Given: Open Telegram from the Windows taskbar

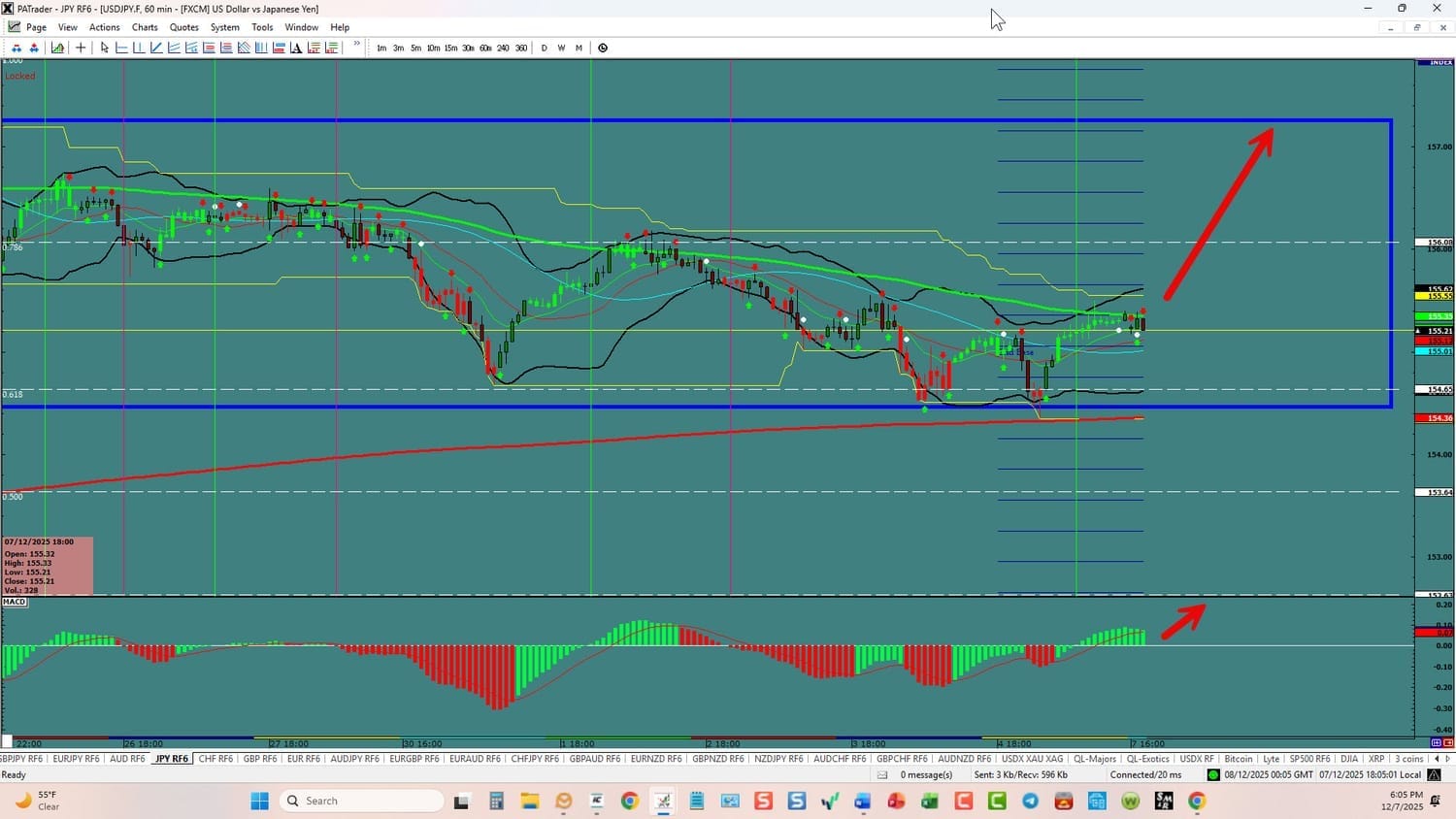Looking at the screenshot, I should pyautogui.click(x=1030, y=801).
